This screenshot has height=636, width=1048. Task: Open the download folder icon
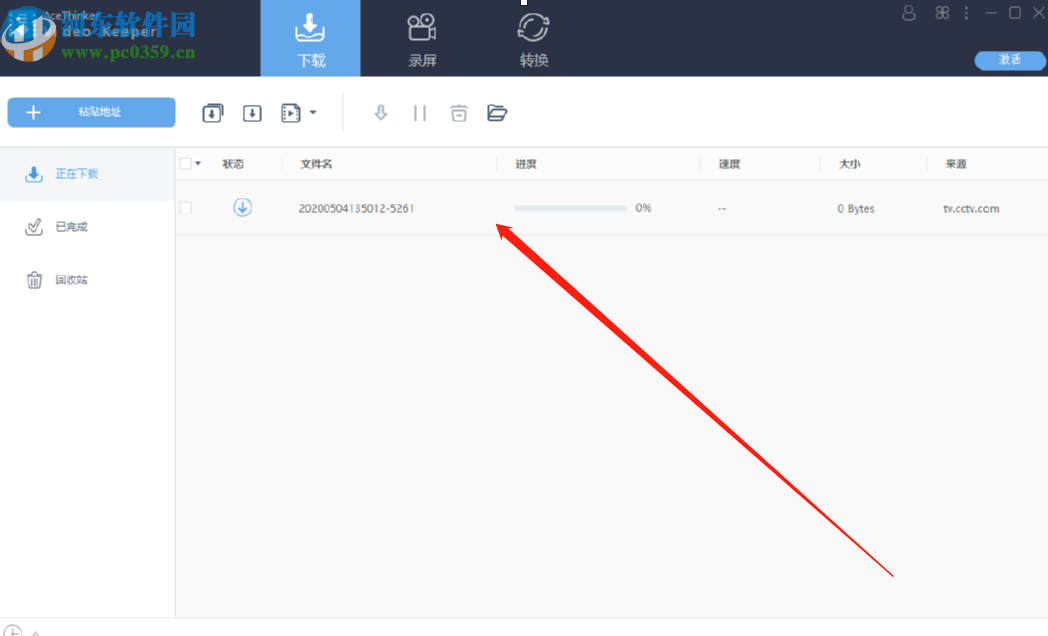[497, 113]
